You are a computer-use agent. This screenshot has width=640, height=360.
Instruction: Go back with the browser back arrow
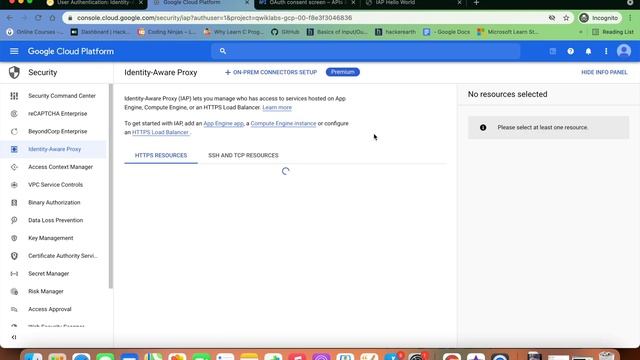click(10, 18)
